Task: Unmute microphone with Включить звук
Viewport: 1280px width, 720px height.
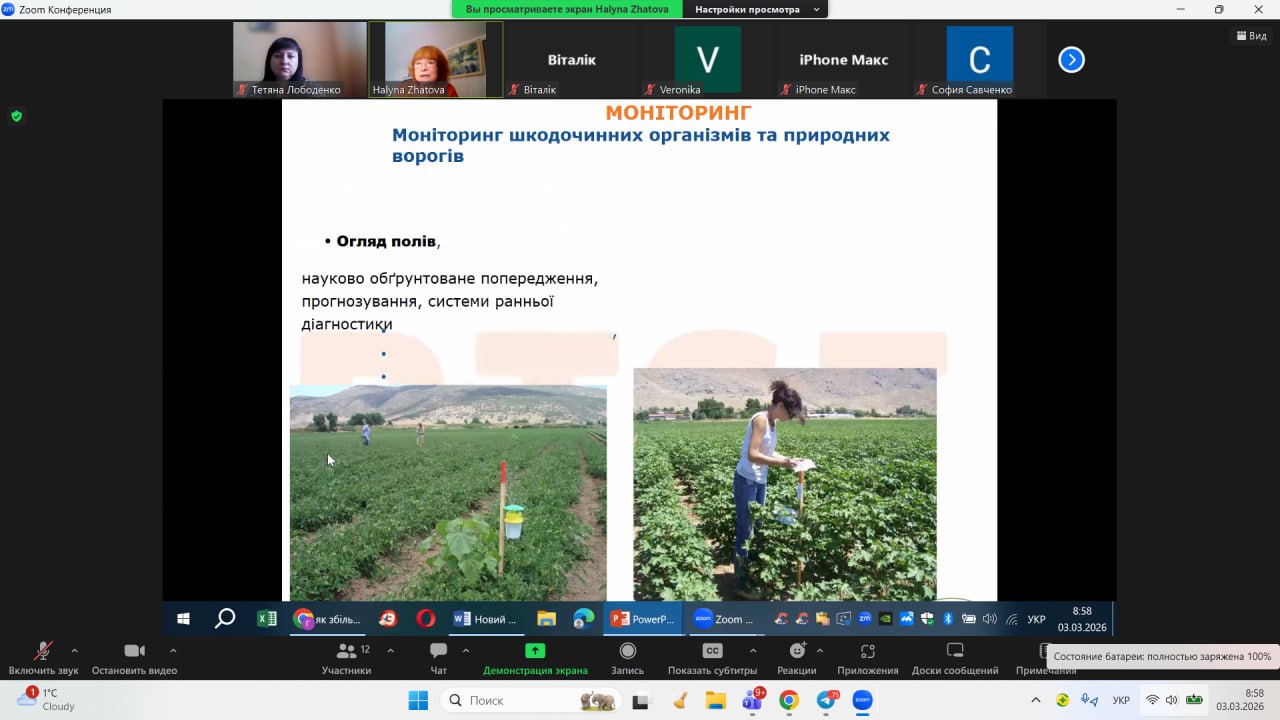Action: (x=42, y=652)
